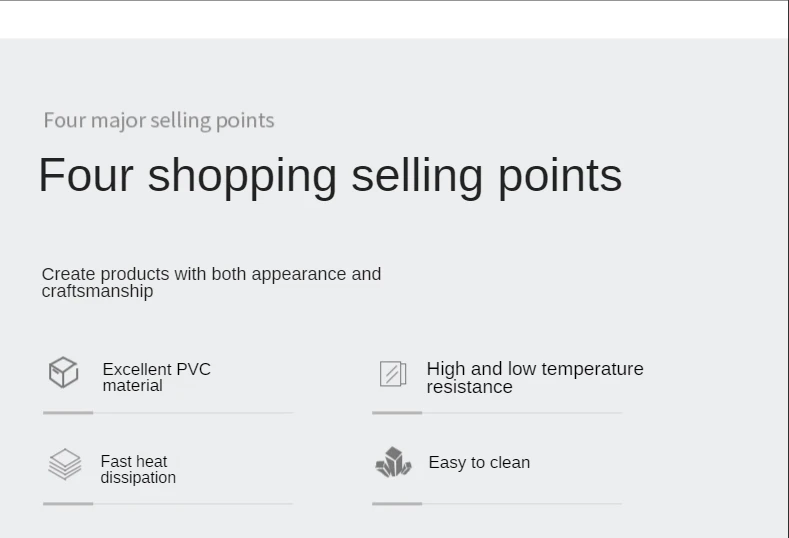The width and height of the screenshot is (789, 538).
Task: Click the light divider line under Easy to clean
Action: pyautogui.click(x=522, y=503)
